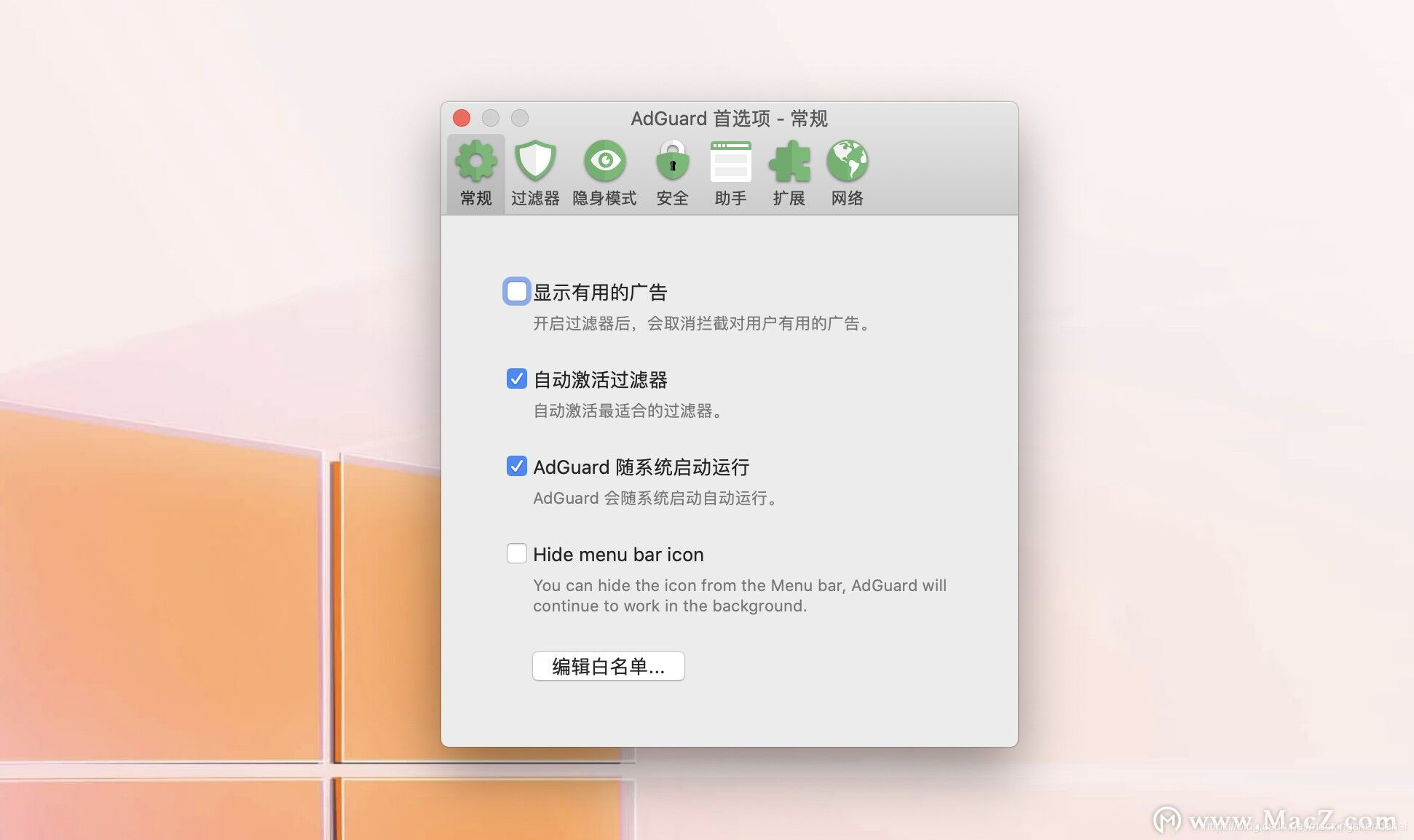
Task: Close the AdGuard preferences window
Action: click(x=462, y=118)
